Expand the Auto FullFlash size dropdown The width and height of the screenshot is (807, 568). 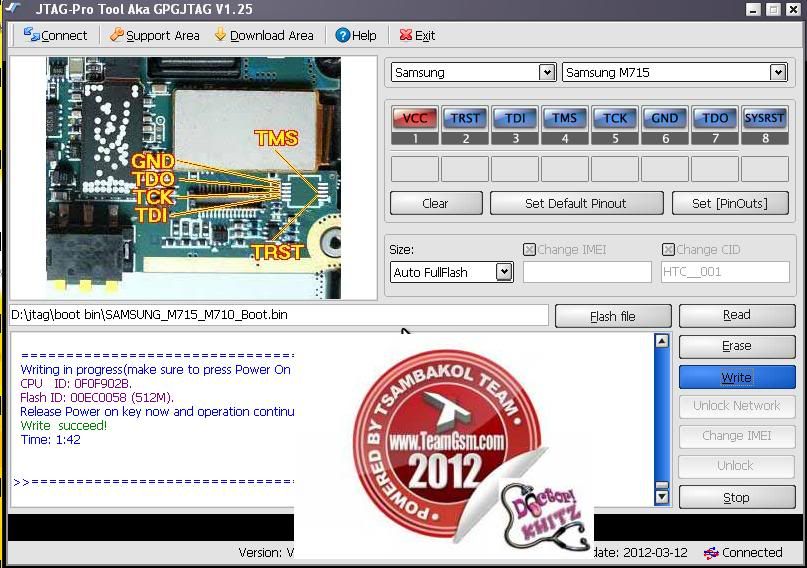(x=504, y=272)
